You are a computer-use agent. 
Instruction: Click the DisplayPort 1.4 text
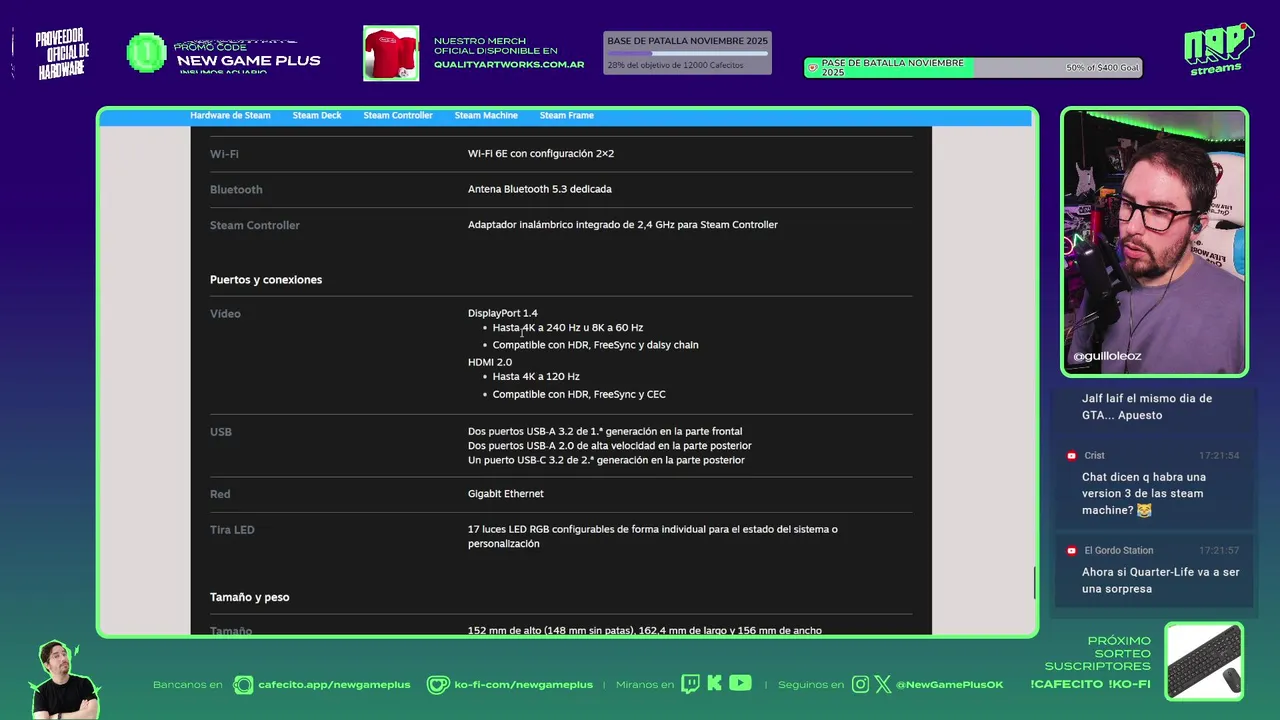pos(503,313)
